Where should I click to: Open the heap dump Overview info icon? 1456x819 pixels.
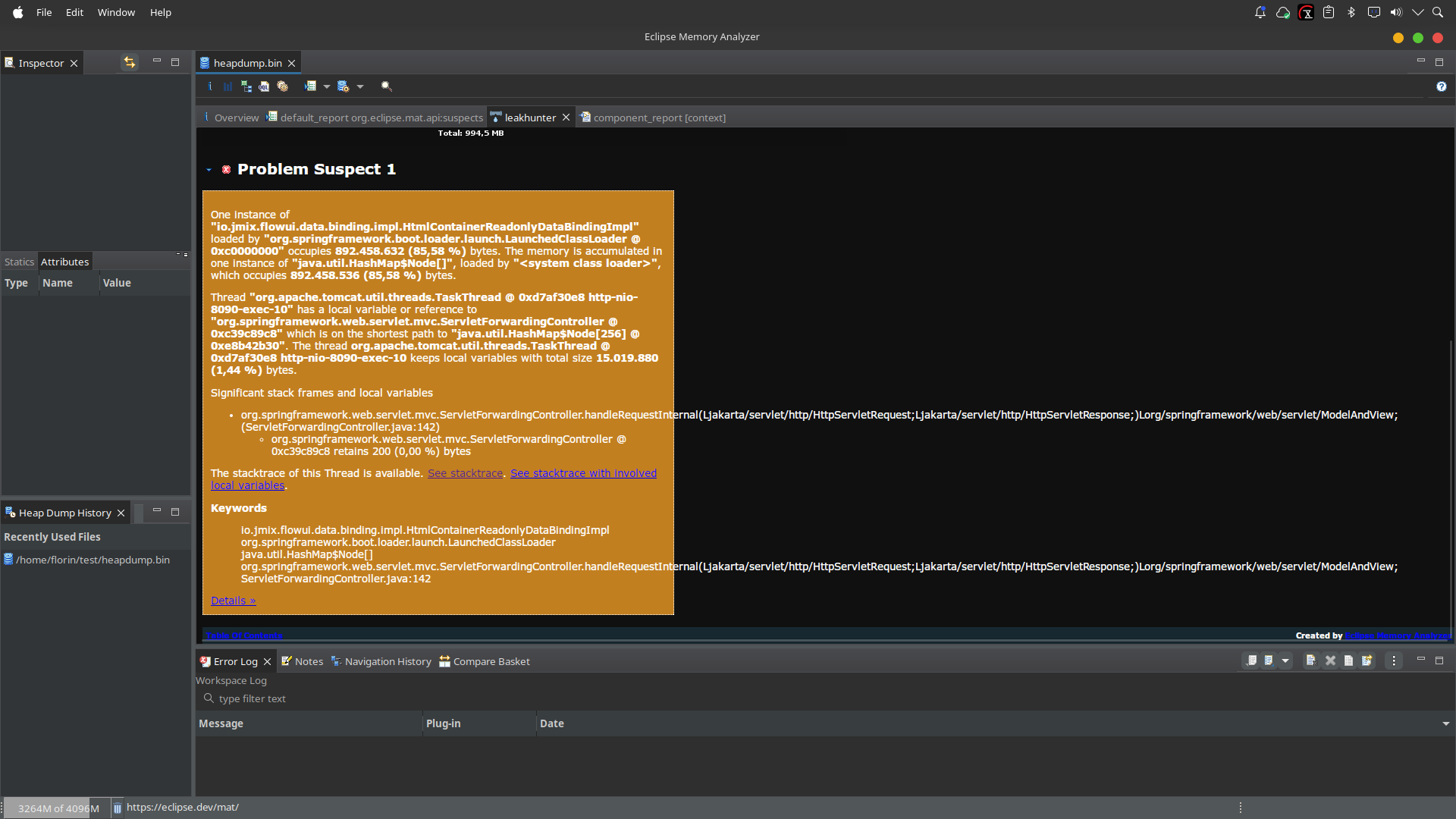point(210,86)
